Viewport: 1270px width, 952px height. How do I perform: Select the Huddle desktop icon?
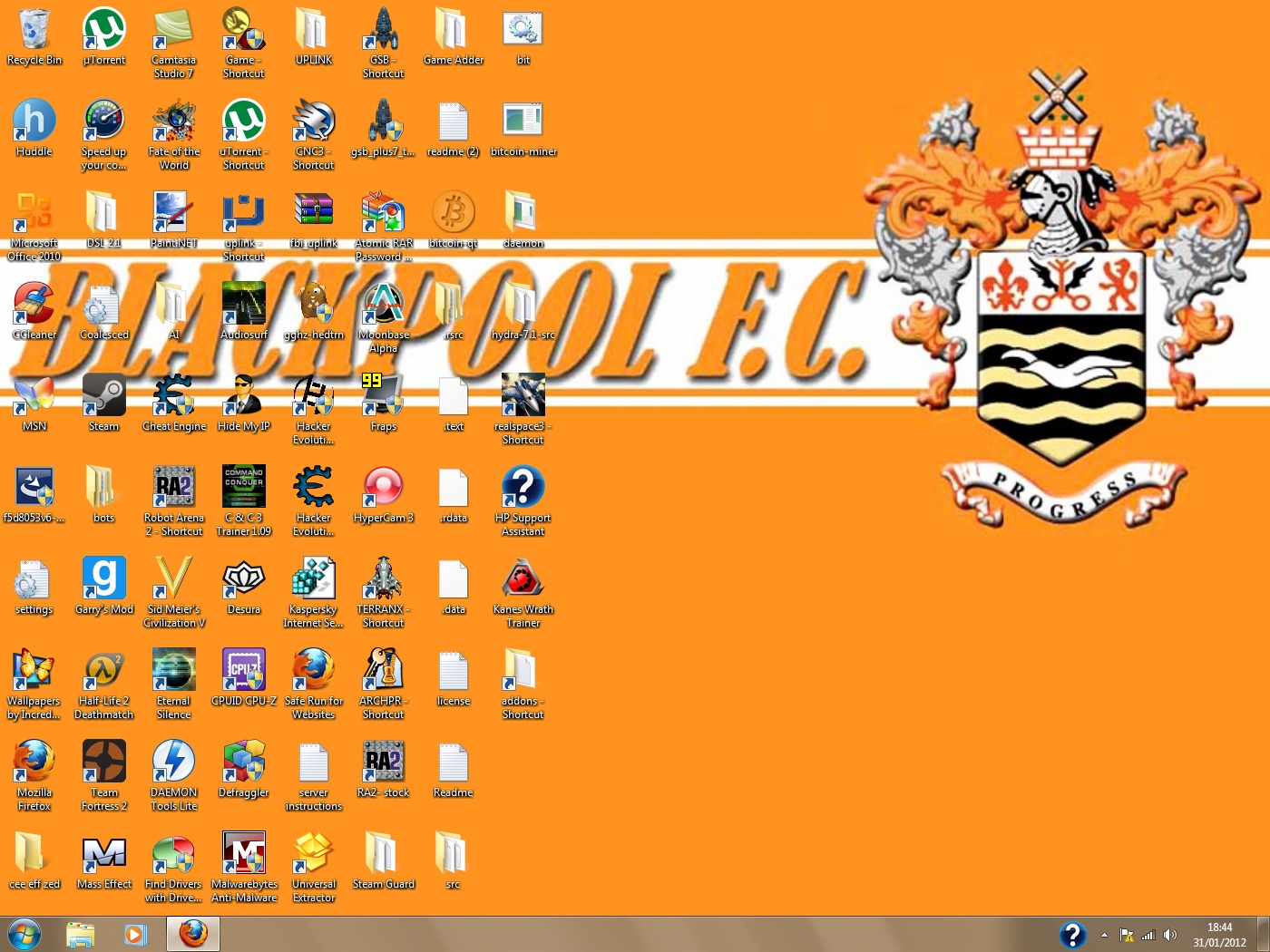(x=34, y=129)
